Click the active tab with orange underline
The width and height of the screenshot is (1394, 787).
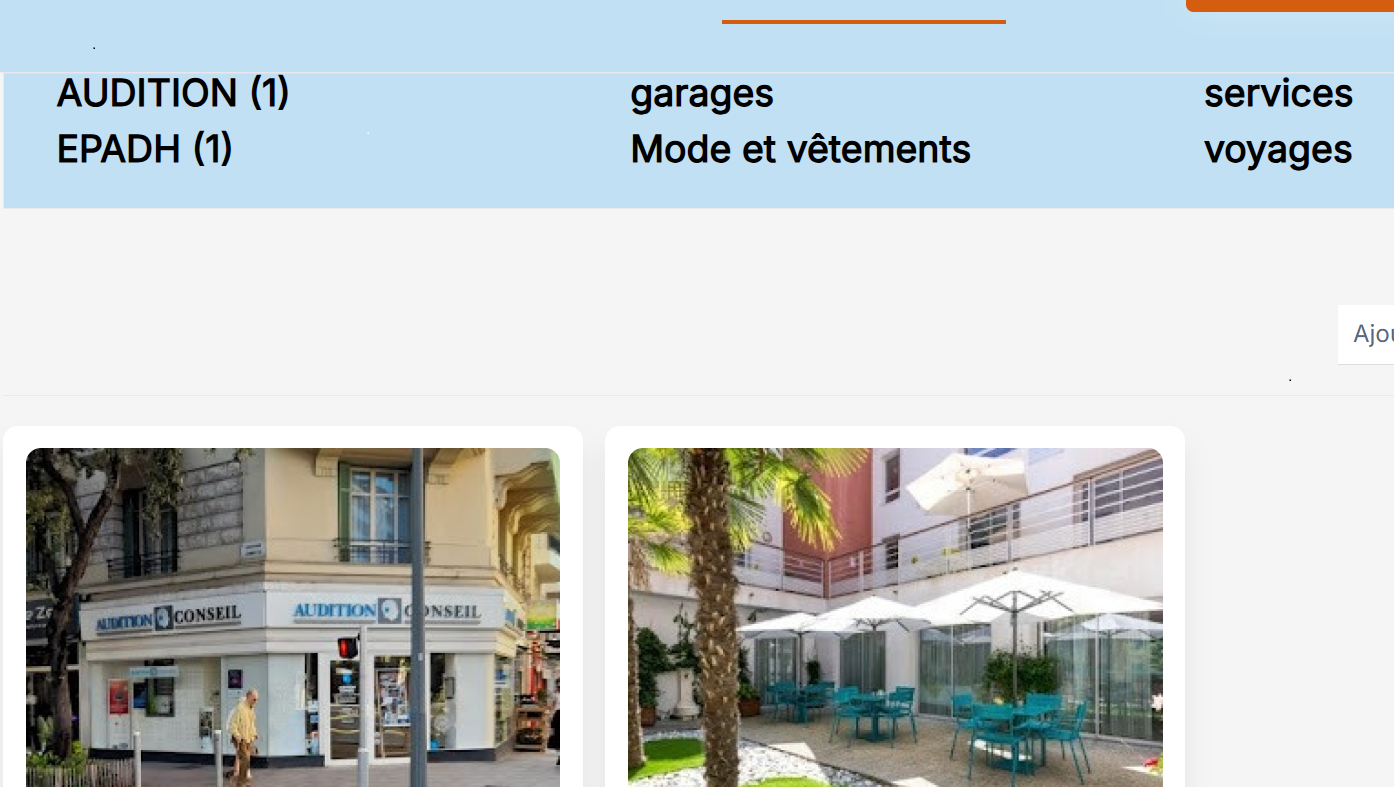[x=864, y=12]
